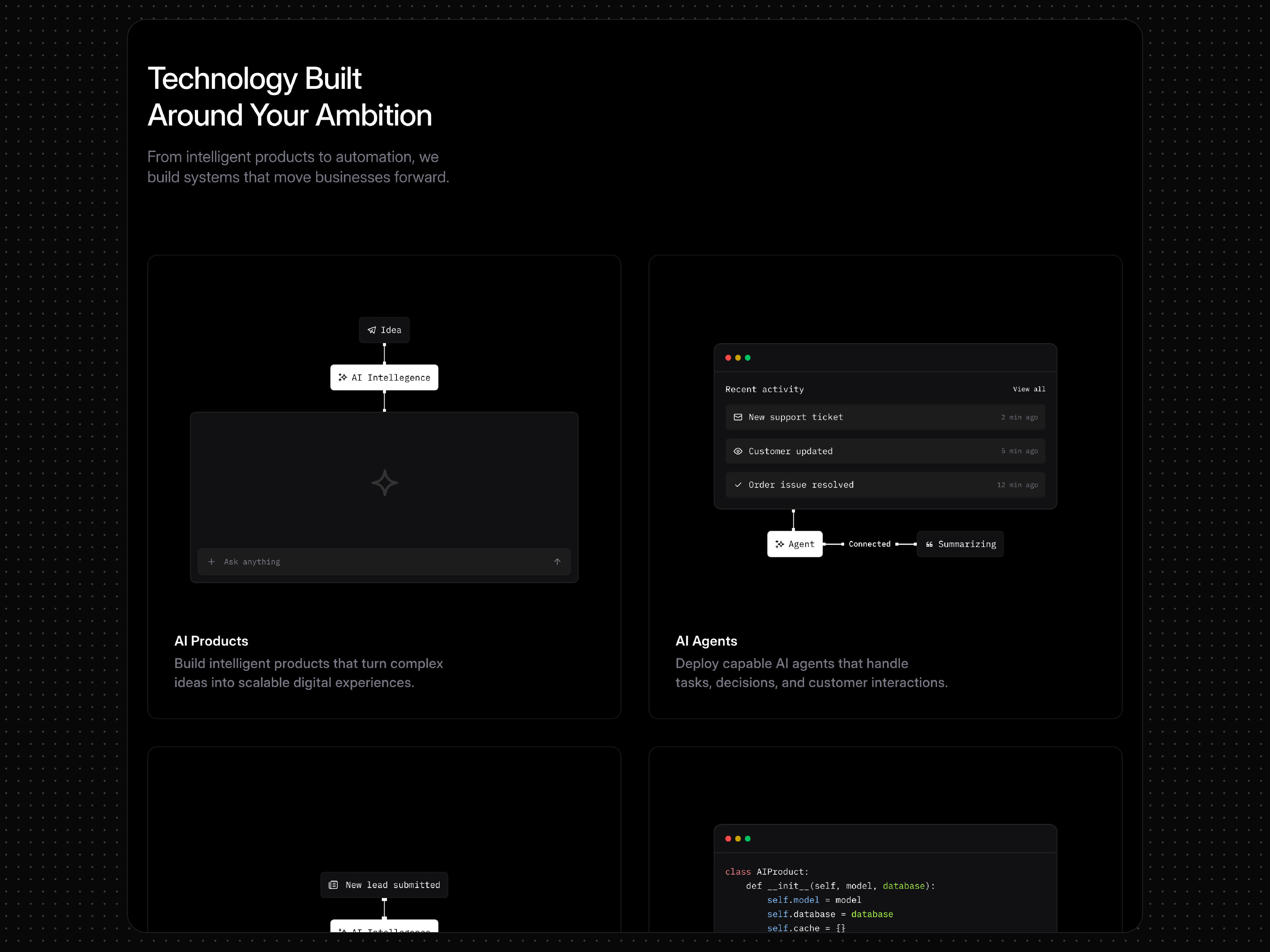
Task: Click the checkmark icon on Order issue resolved
Action: (x=738, y=485)
